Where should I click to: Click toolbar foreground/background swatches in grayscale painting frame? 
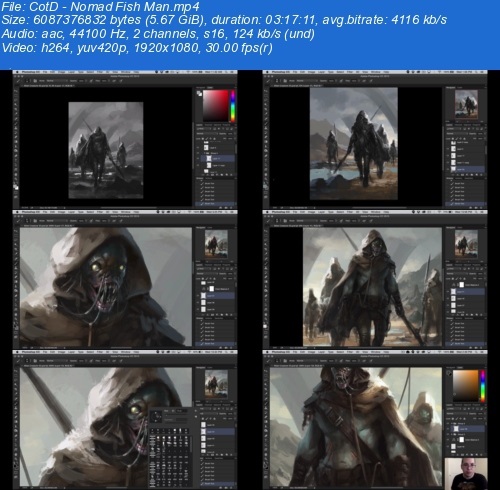pos(16,187)
